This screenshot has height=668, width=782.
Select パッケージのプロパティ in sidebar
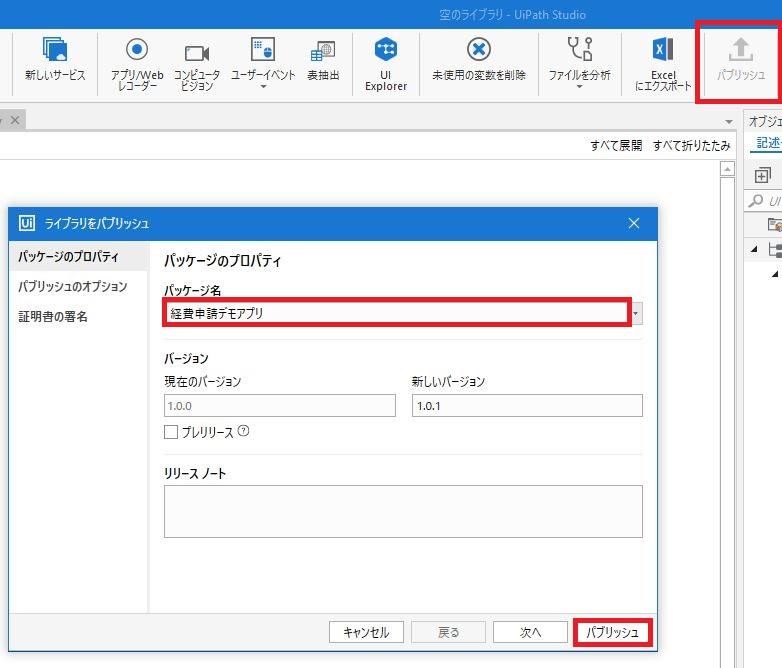coord(78,256)
